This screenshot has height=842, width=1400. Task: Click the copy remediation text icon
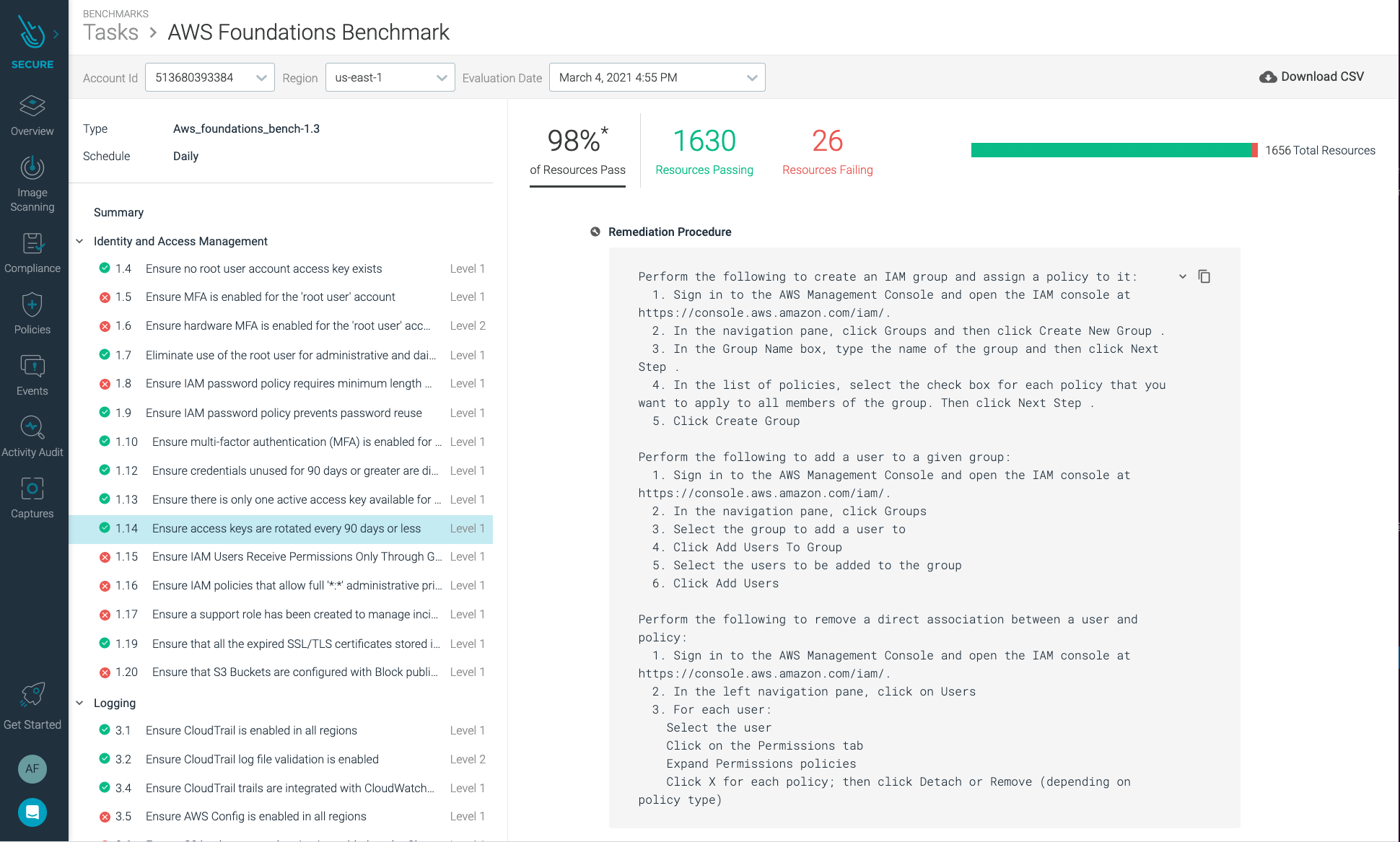point(1204,276)
